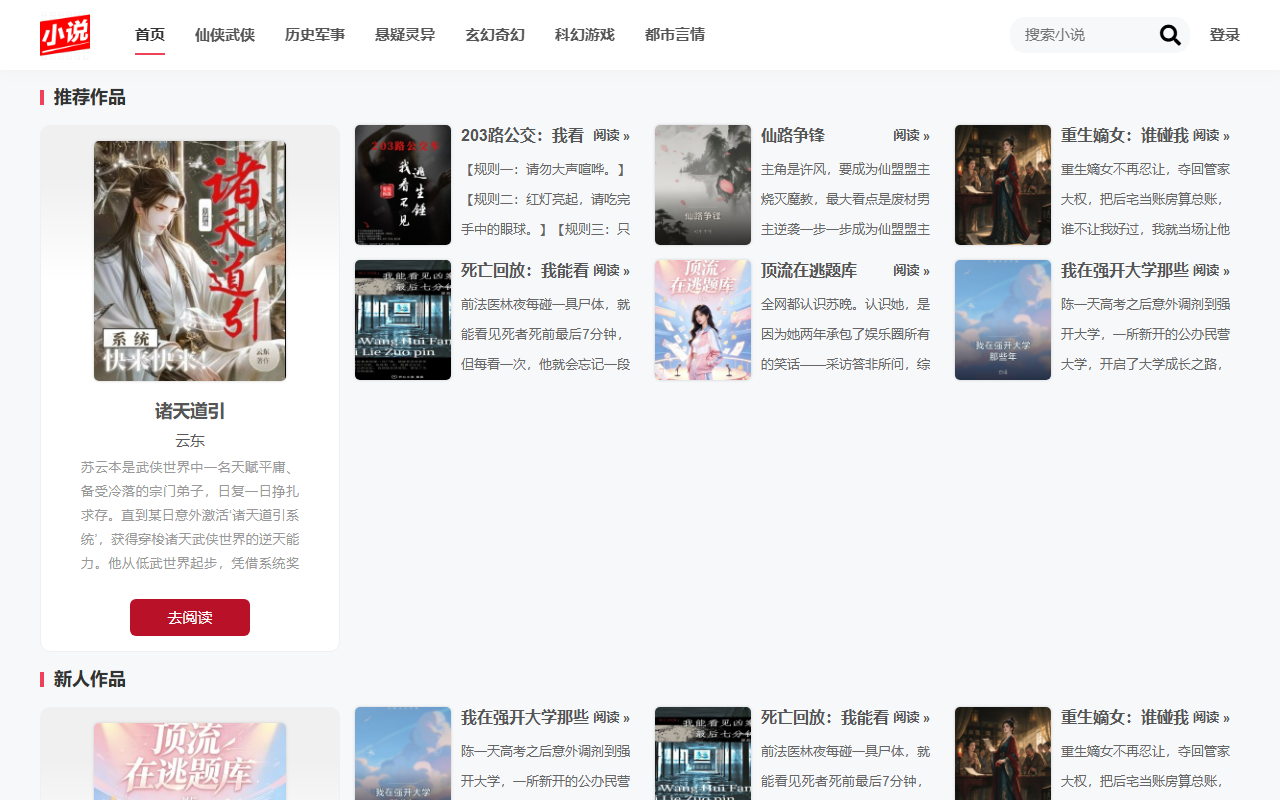
Task: Open the 我在强开大学 cover in 新人作品
Action: [403, 753]
